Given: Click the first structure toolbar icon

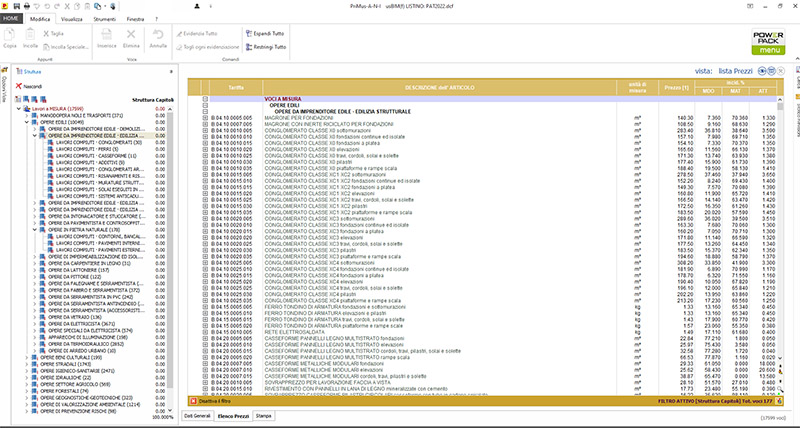Looking at the screenshot, I should 18,99.
